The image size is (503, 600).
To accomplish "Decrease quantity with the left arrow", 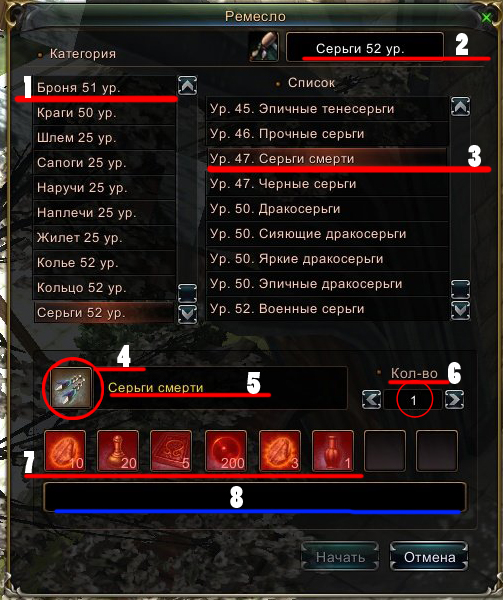I will (371, 400).
